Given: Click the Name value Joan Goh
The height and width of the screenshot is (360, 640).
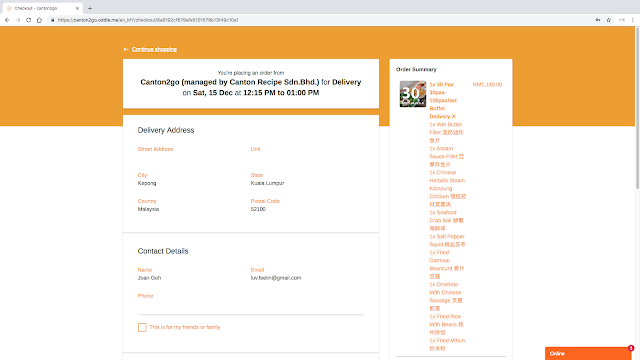Looking at the screenshot, I should pos(149,278).
